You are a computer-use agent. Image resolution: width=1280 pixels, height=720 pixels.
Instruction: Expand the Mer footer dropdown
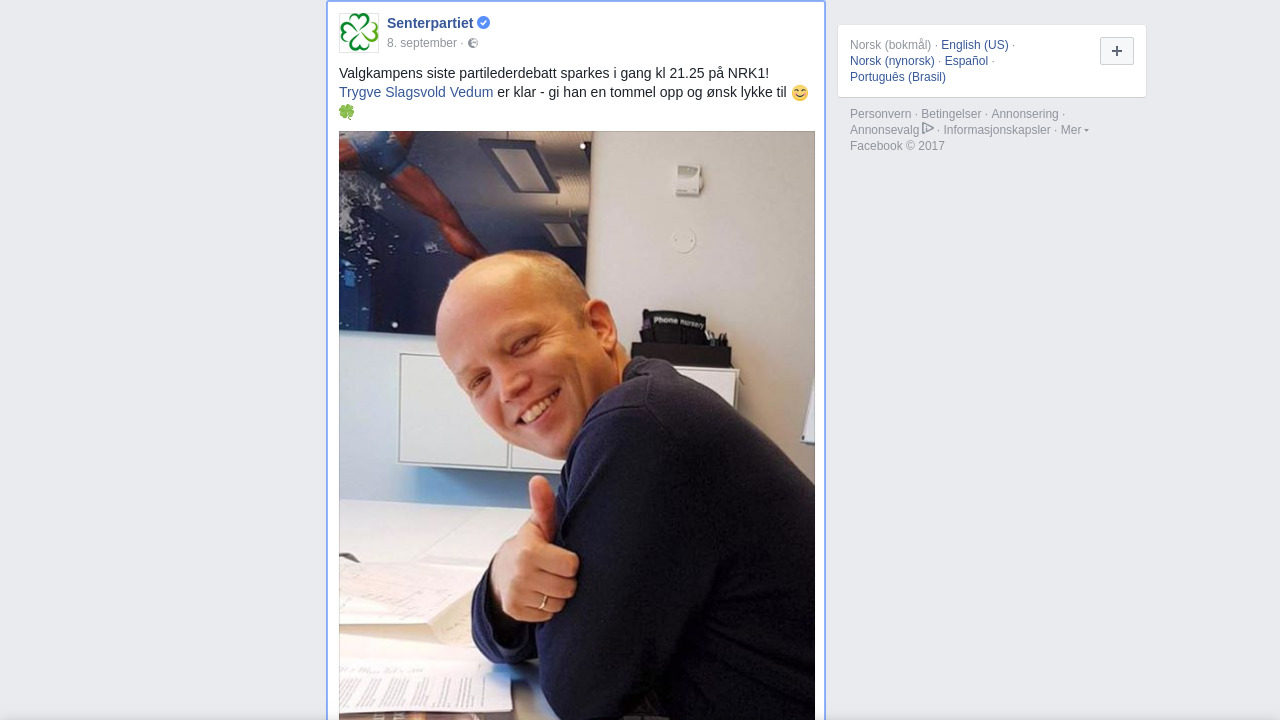(x=1074, y=130)
